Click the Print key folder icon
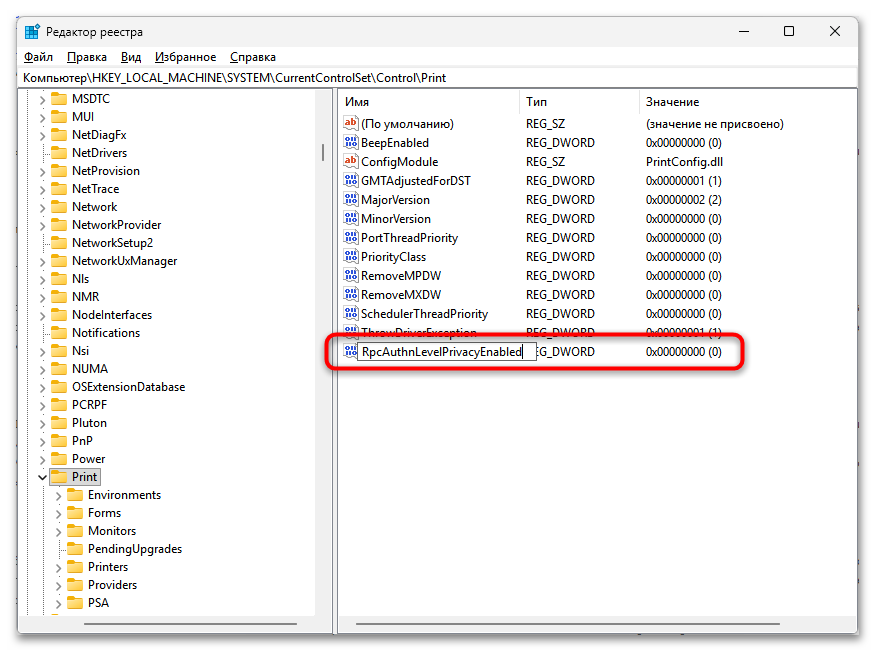 (59, 477)
